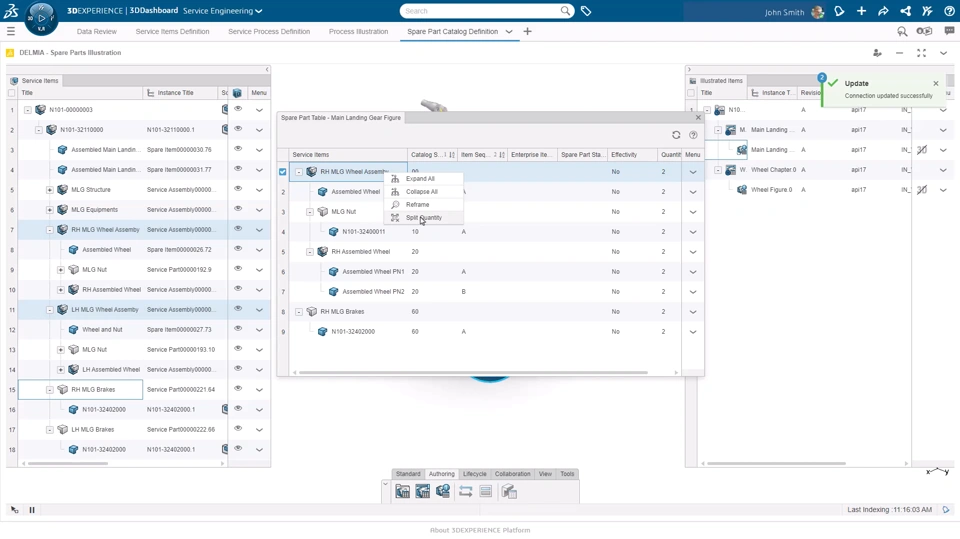Choose Split Quantity from context menu

423,217
